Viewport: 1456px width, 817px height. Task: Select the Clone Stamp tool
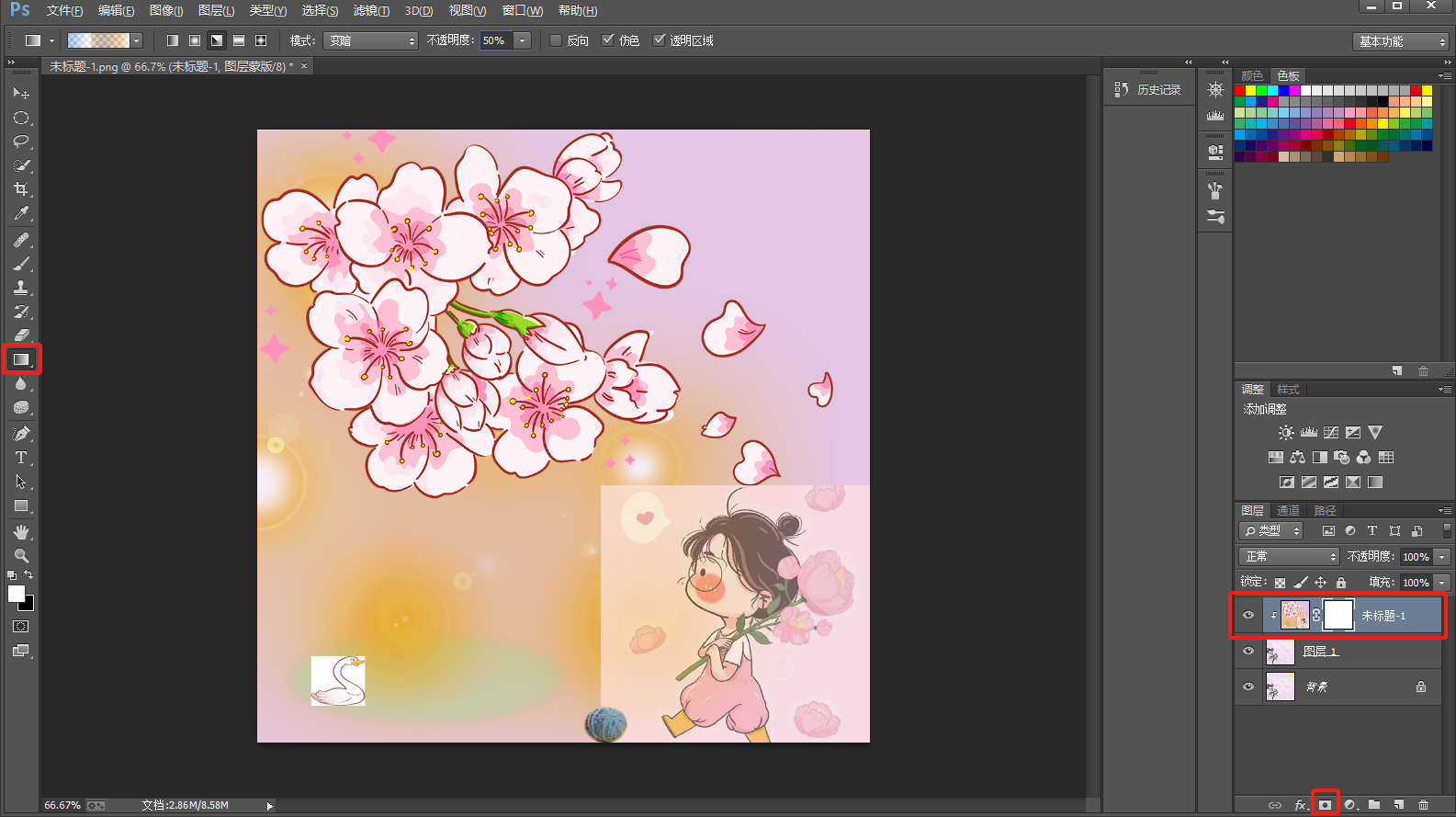[21, 288]
